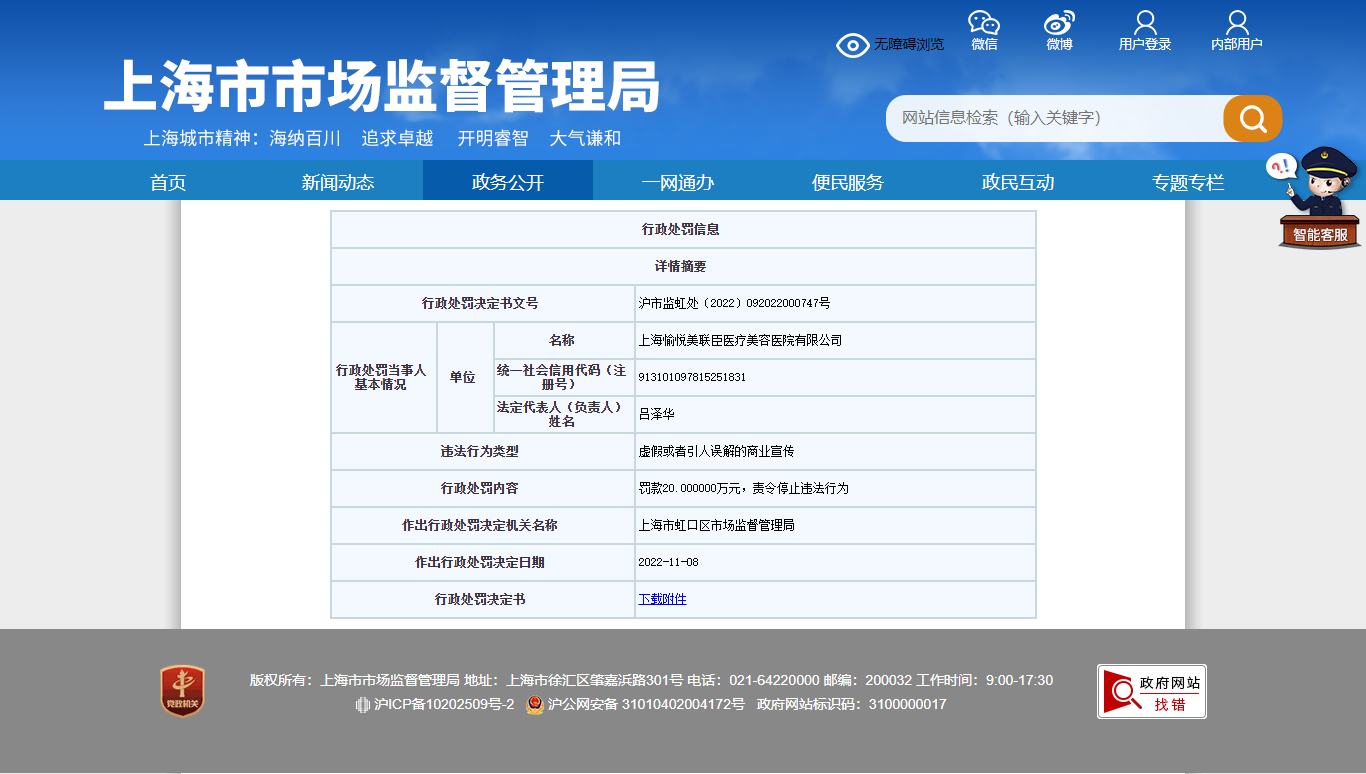Open the smart customer service (智能客服) mascot
The height and width of the screenshot is (774, 1366).
pos(1319,198)
